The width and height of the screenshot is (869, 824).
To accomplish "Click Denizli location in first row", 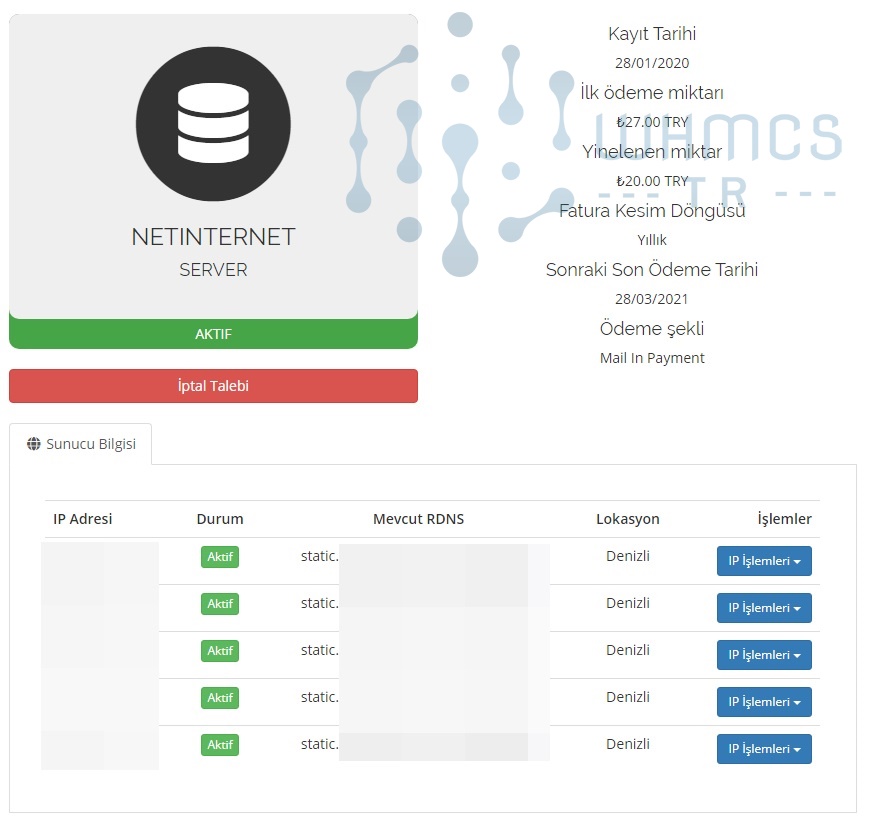I will pos(628,556).
